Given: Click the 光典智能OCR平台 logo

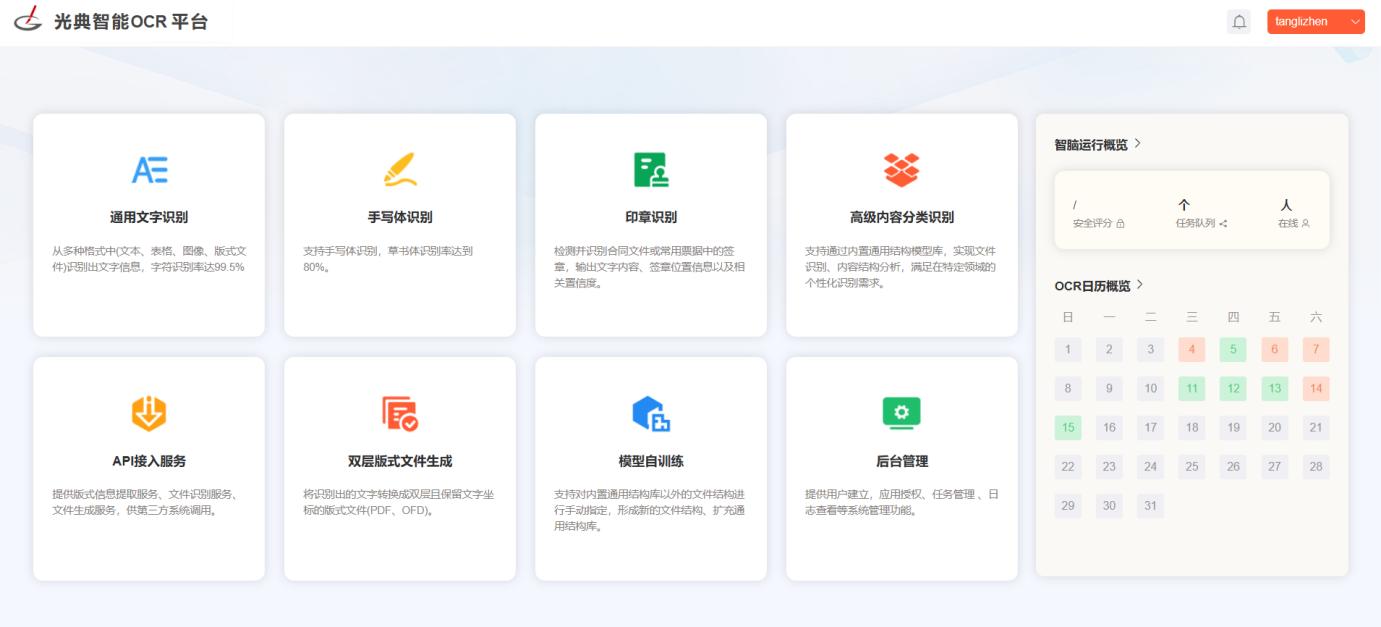Looking at the screenshot, I should click(x=110, y=21).
